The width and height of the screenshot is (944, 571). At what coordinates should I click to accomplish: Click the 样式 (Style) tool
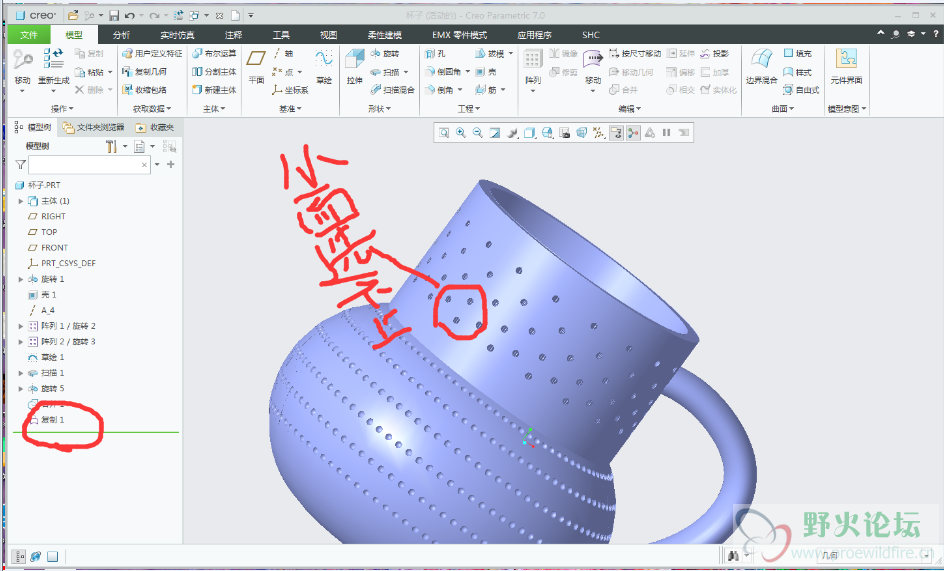(797, 72)
